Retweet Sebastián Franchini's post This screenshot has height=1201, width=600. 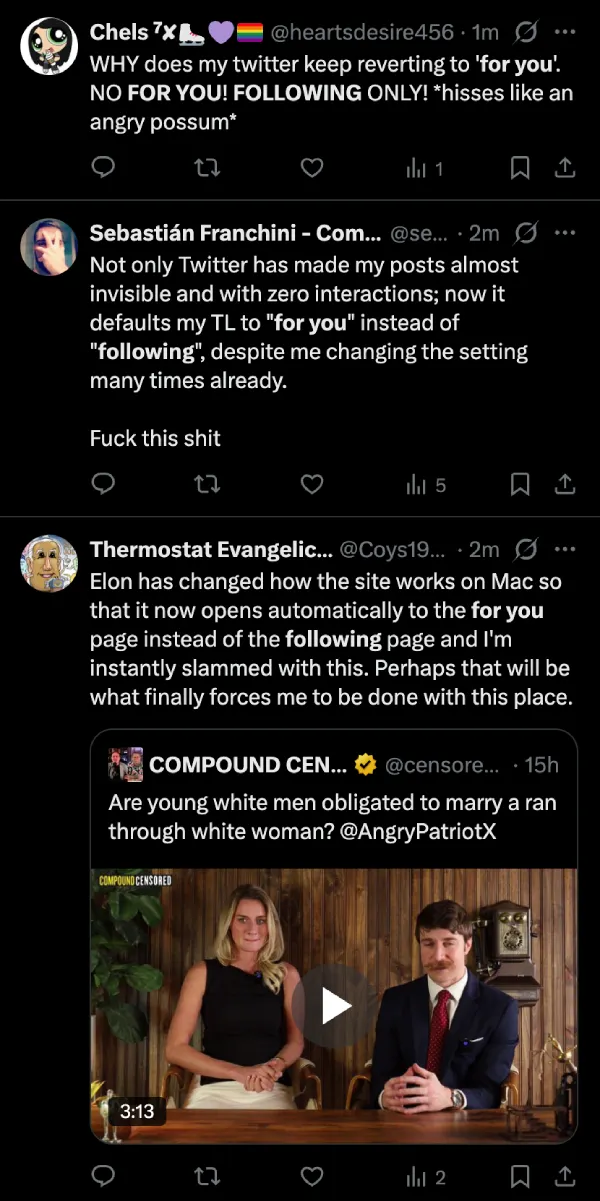coord(207,484)
